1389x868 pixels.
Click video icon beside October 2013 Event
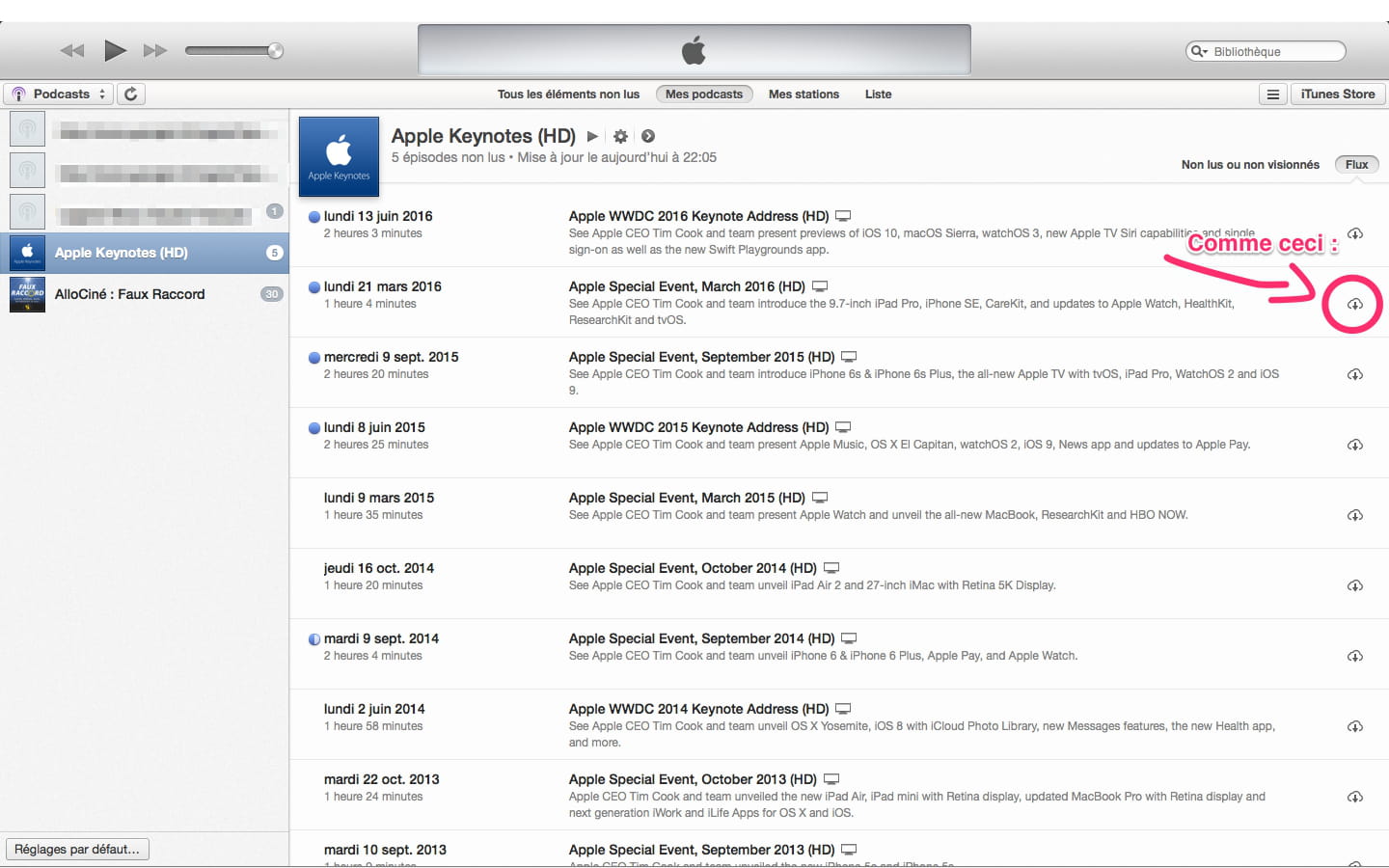tap(831, 779)
